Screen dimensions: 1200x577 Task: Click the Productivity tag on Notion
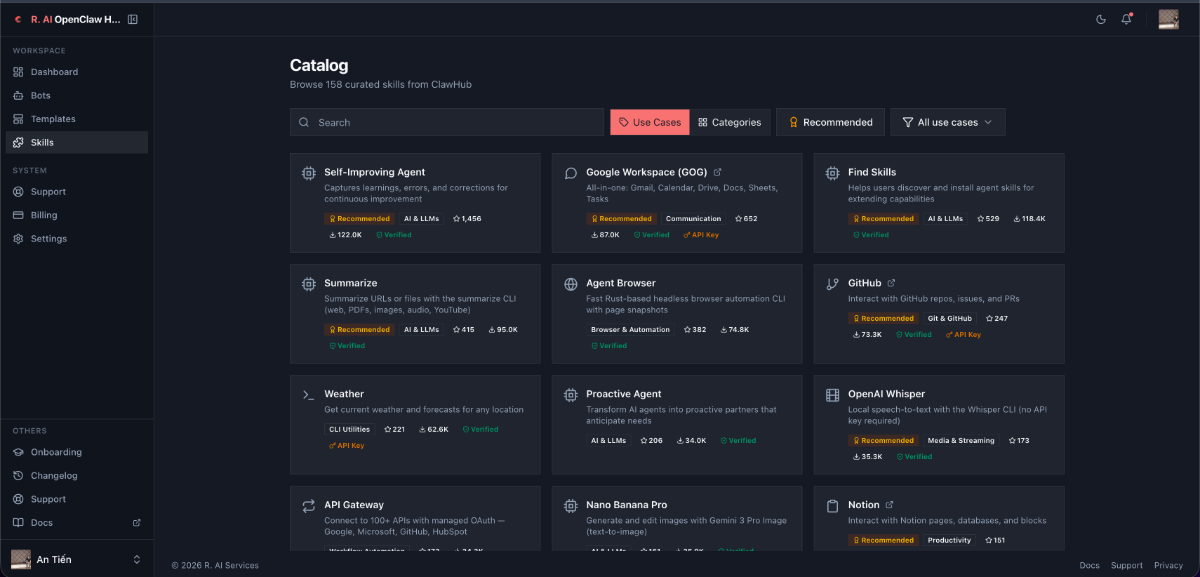click(949, 540)
